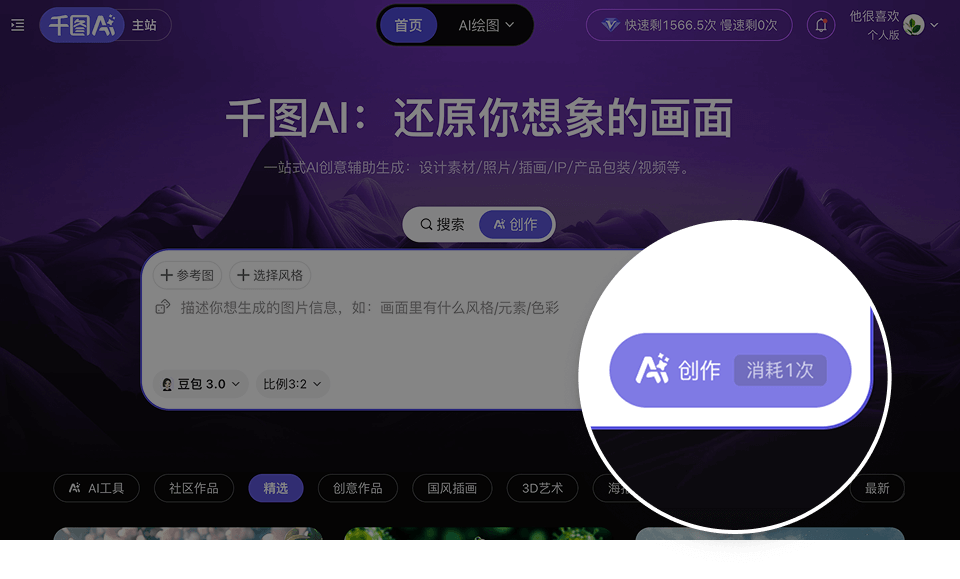Viewport: 960px width, 579px height.
Task: Click the 创作 消耗1次 generate button
Action: coord(730,370)
